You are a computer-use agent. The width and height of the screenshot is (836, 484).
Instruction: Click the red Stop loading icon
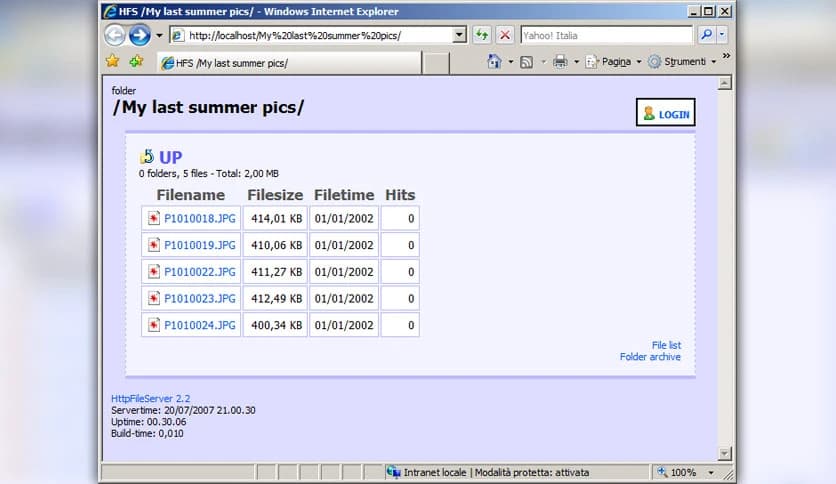point(504,36)
